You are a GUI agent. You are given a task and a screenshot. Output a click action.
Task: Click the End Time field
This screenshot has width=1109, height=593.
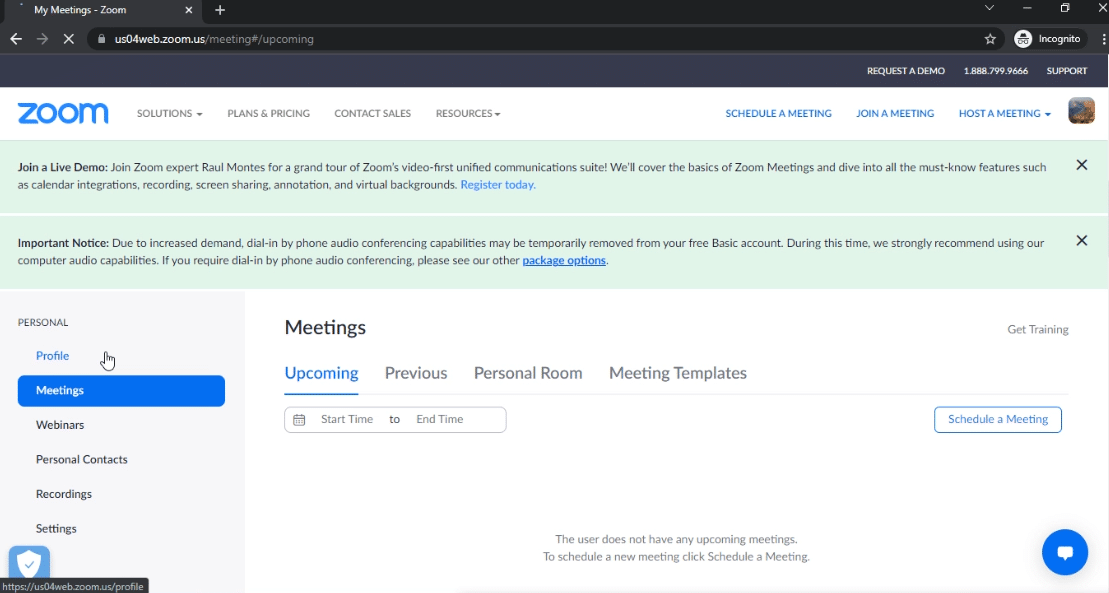click(439, 420)
